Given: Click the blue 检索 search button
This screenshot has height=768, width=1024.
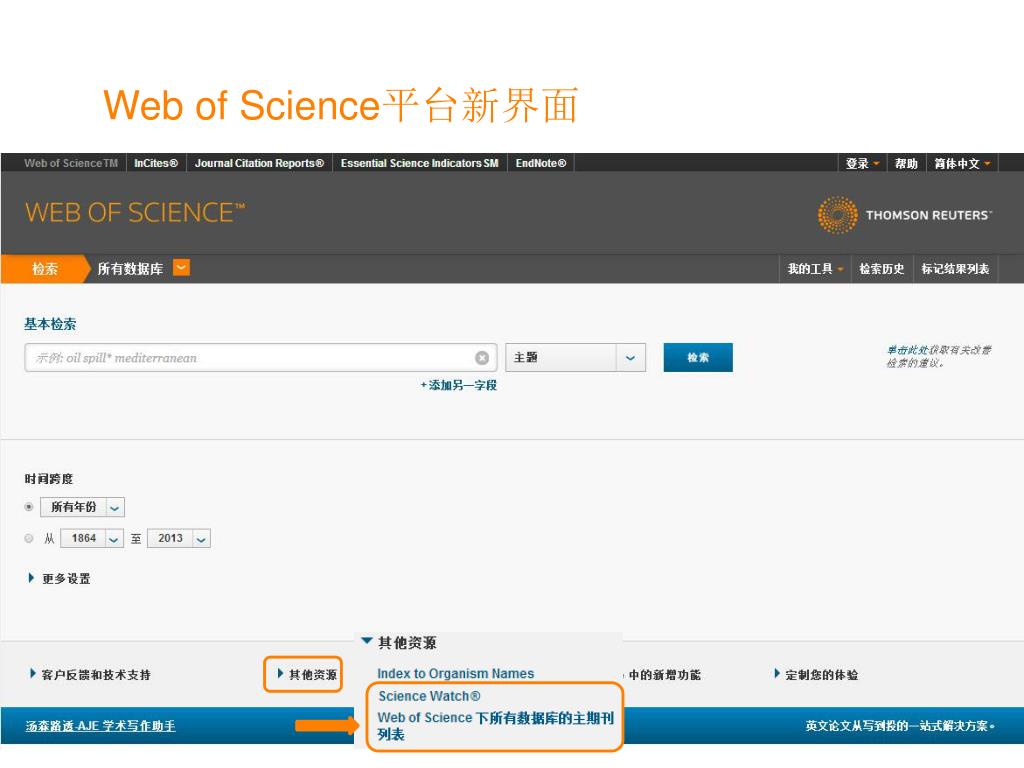Looking at the screenshot, I should tap(698, 357).
